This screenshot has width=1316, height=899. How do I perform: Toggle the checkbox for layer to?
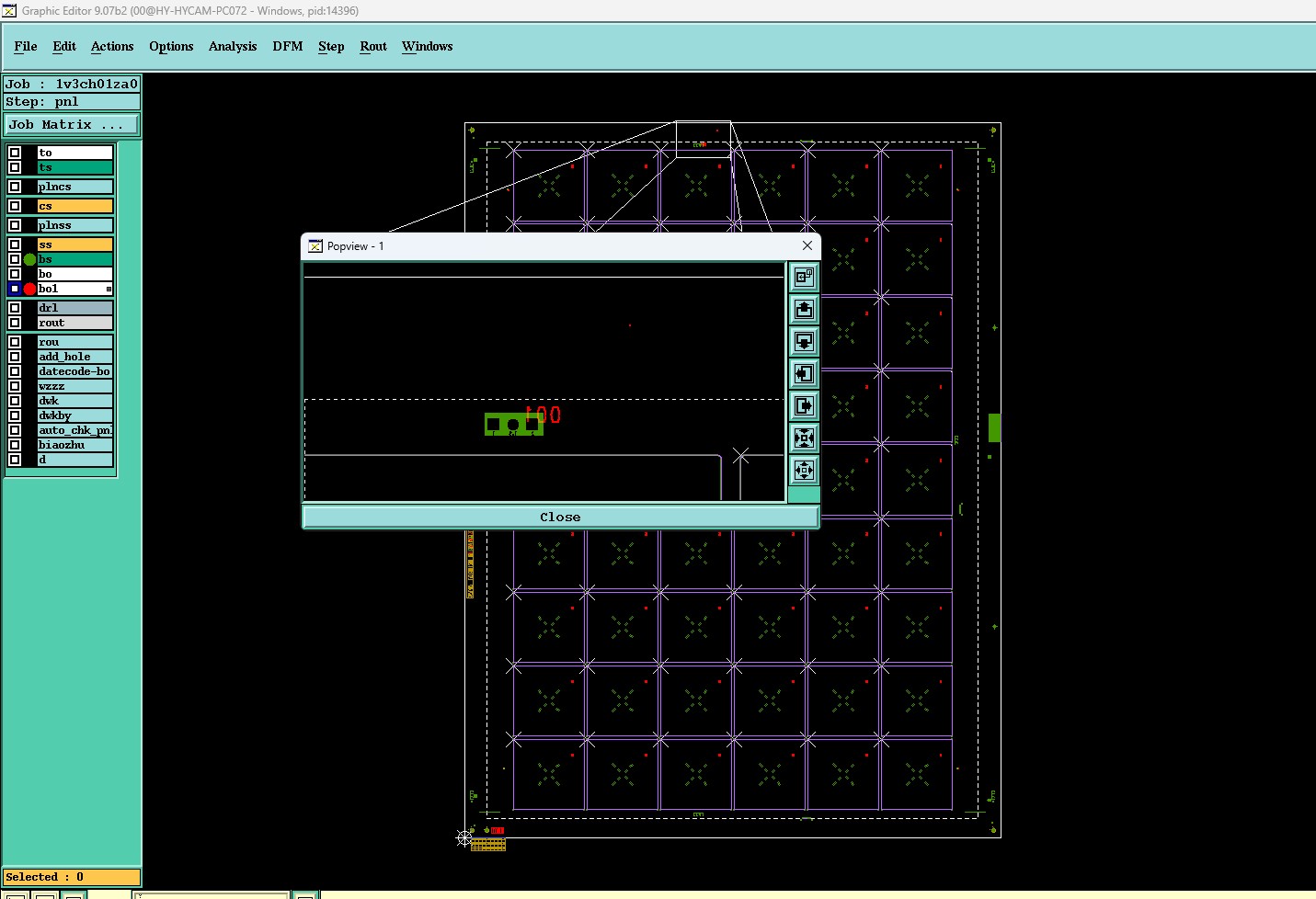click(15, 153)
